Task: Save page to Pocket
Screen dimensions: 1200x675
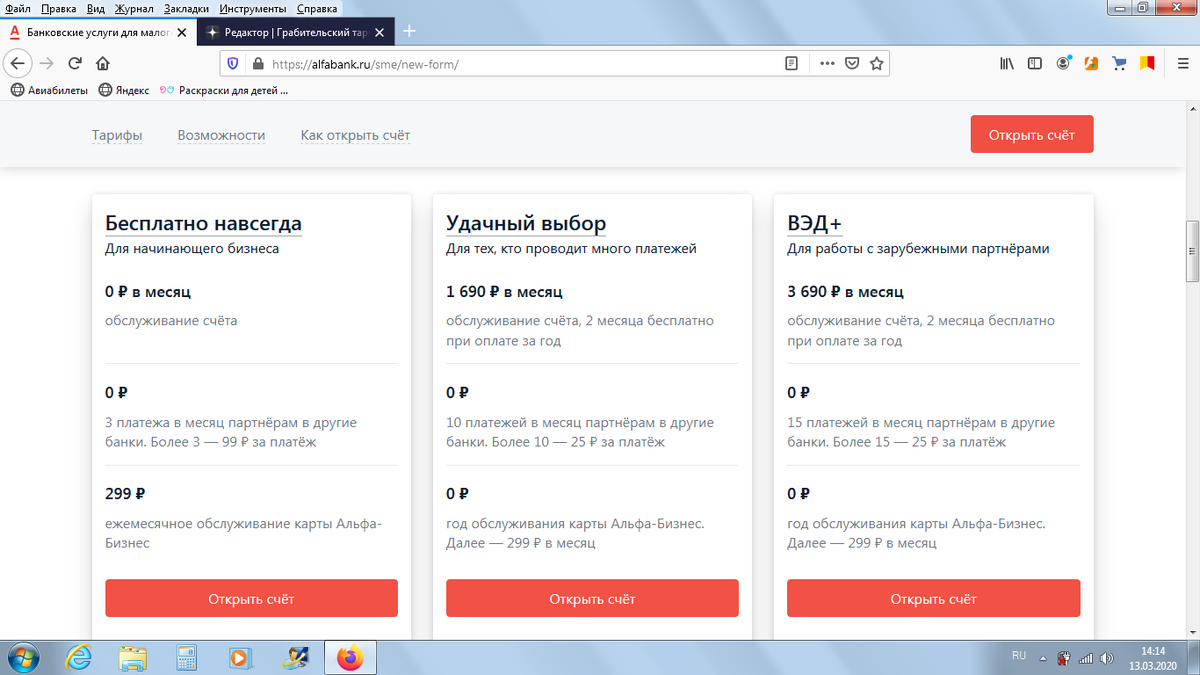Action: [x=852, y=63]
